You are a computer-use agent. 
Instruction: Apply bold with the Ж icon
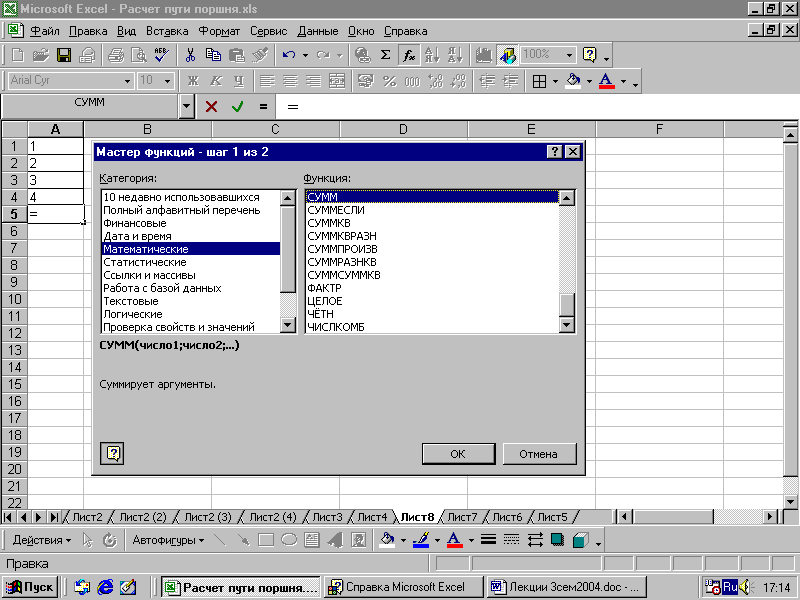(x=193, y=81)
